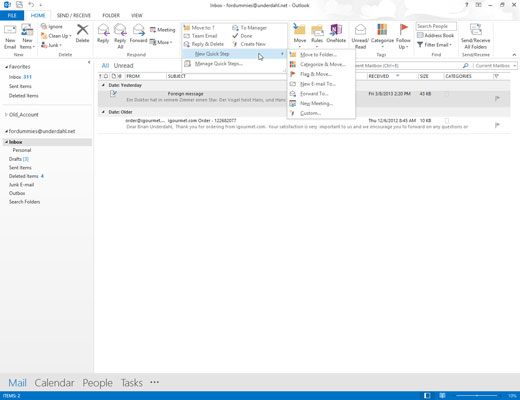Collapse the Favorites section

click(6, 67)
